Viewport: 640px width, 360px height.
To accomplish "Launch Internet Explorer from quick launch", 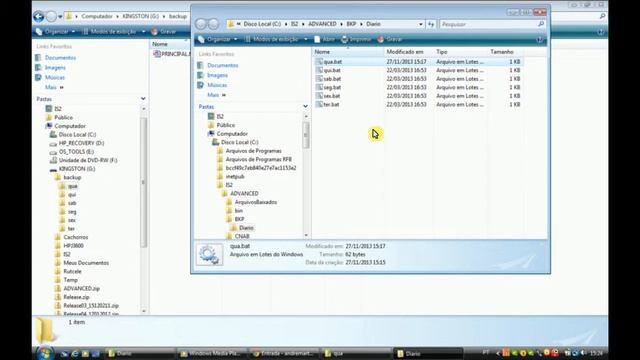I will (x=75, y=353).
